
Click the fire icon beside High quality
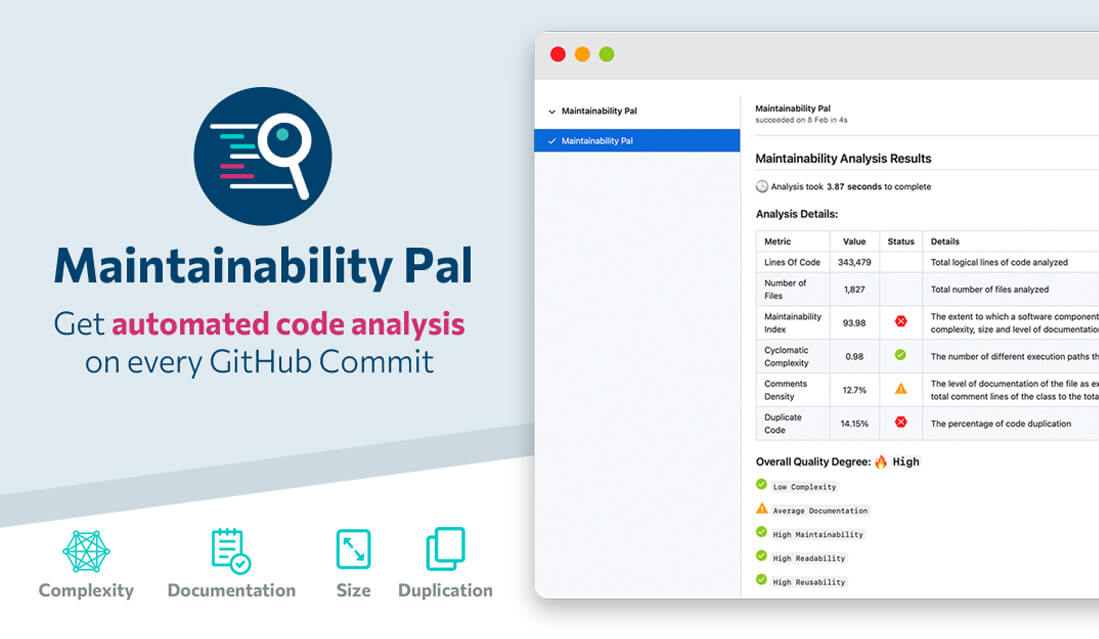pos(881,461)
